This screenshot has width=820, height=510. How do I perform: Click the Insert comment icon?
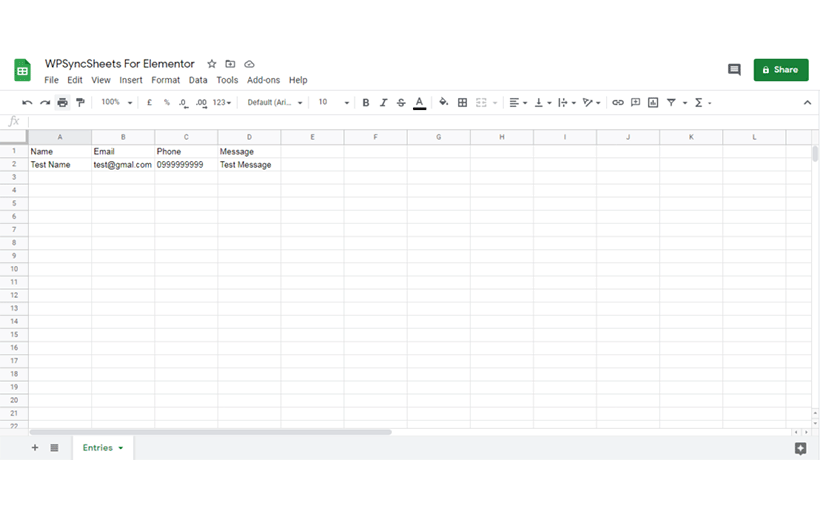pyautogui.click(x=635, y=103)
